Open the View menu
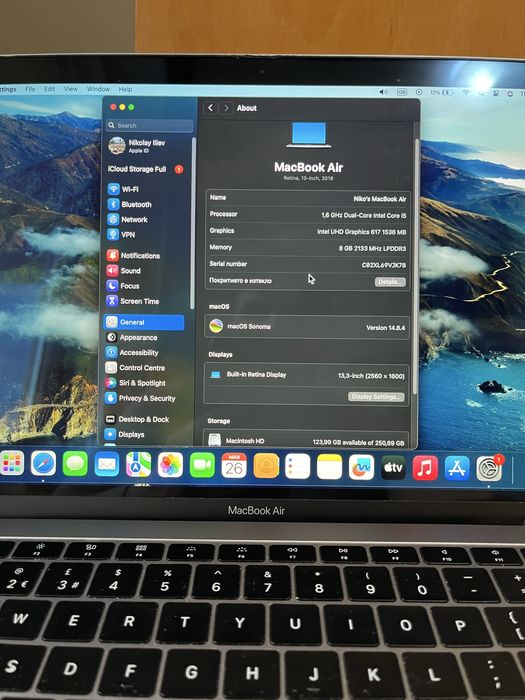525x700 pixels. [x=71, y=89]
